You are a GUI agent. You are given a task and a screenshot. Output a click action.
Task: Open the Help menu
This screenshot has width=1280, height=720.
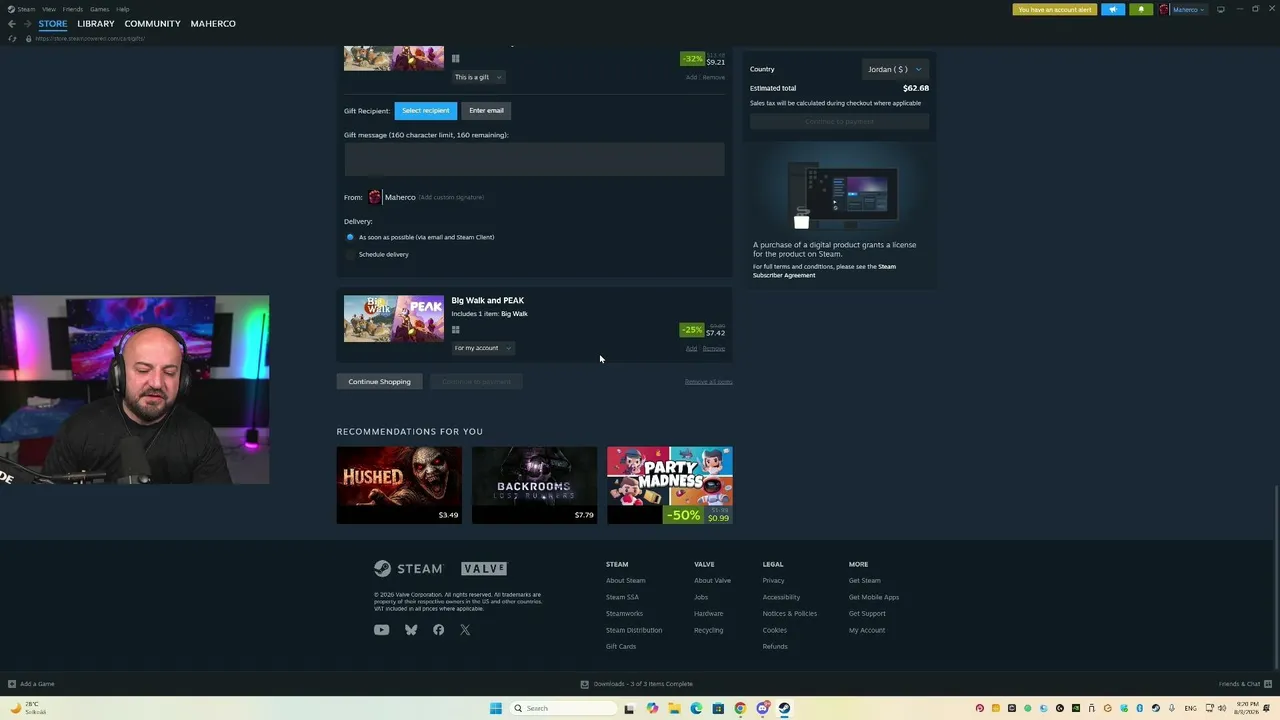tap(122, 9)
